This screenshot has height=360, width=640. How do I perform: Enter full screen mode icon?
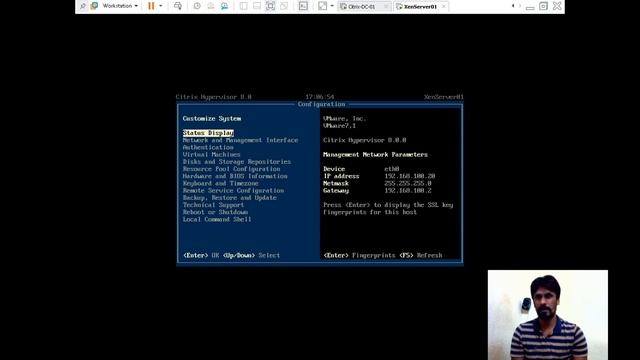tap(270, 6)
